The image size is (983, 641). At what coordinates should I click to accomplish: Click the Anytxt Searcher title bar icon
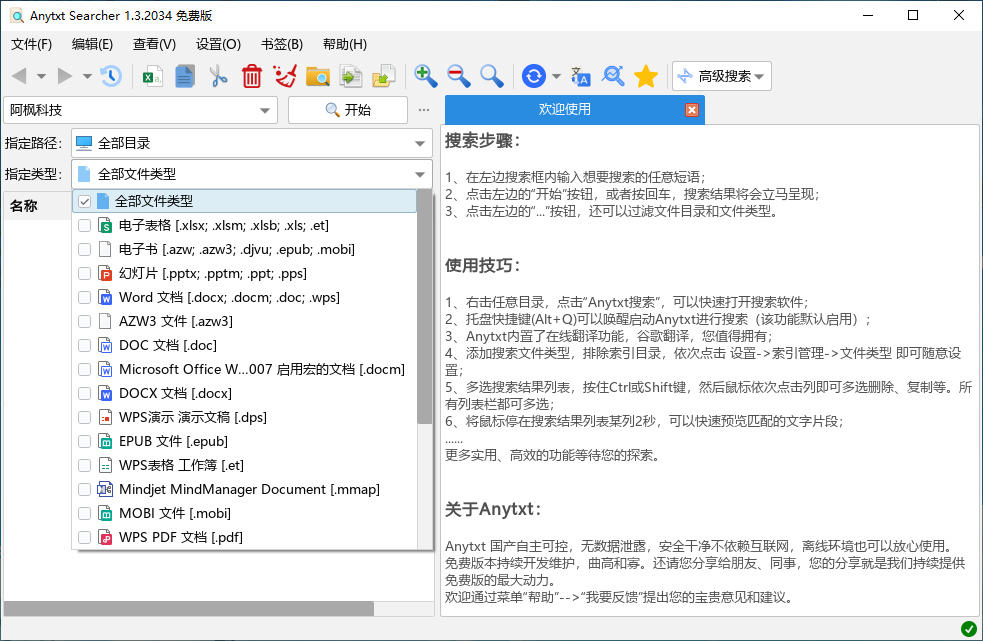[x=17, y=16]
